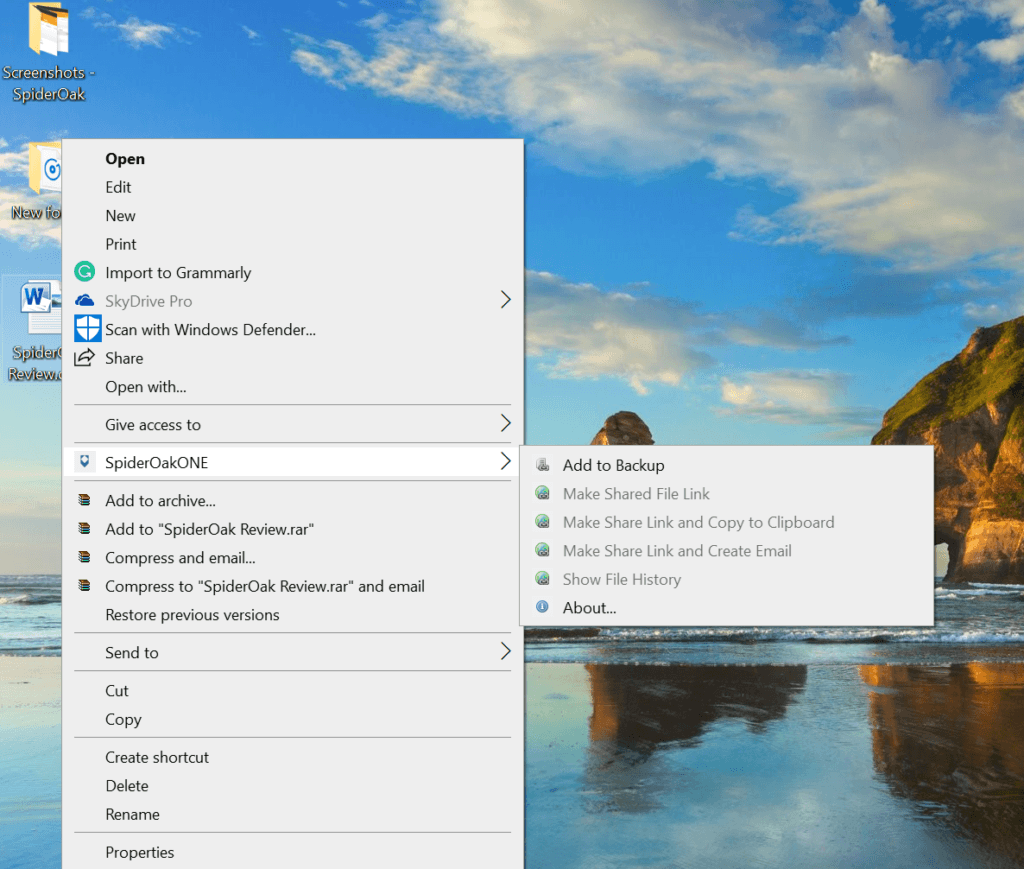This screenshot has height=869, width=1024.
Task: Click the SpiderOakONE shield icon
Action: pos(84,462)
